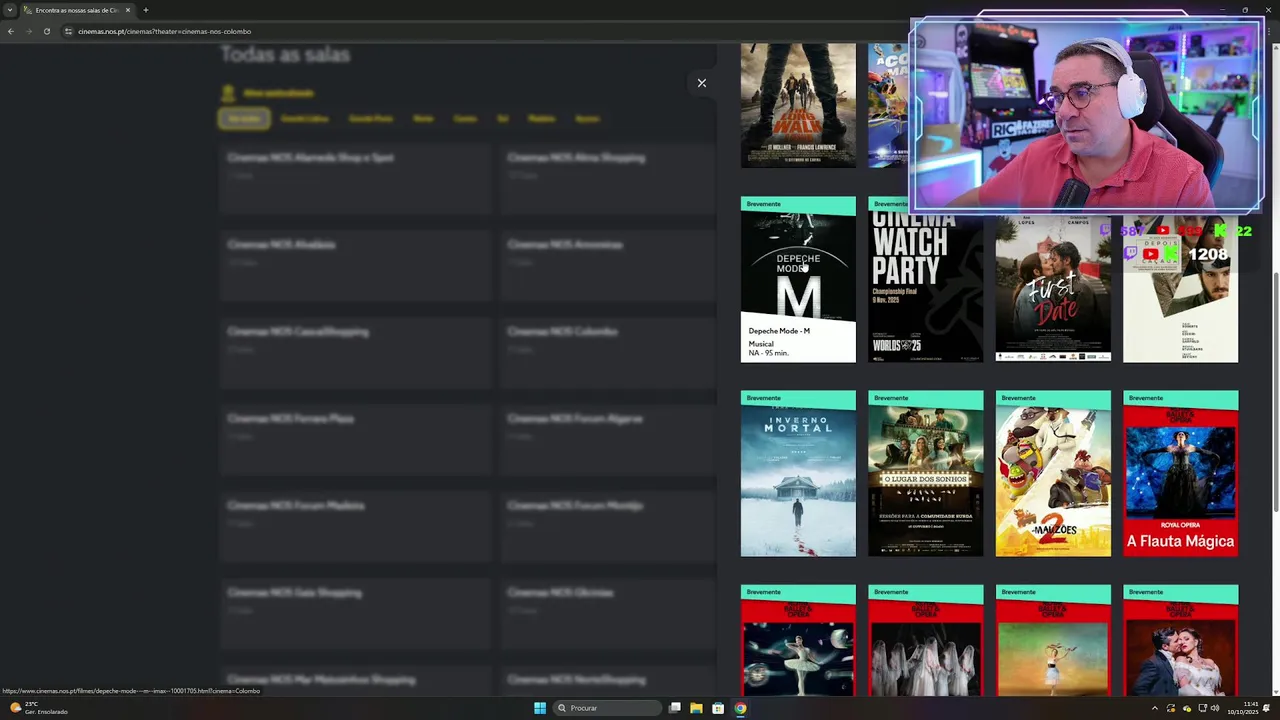Viewport: 1280px width, 720px height.
Task: Open Cinemas NOS Gaia Shopping card
Action: [x=355, y=614]
